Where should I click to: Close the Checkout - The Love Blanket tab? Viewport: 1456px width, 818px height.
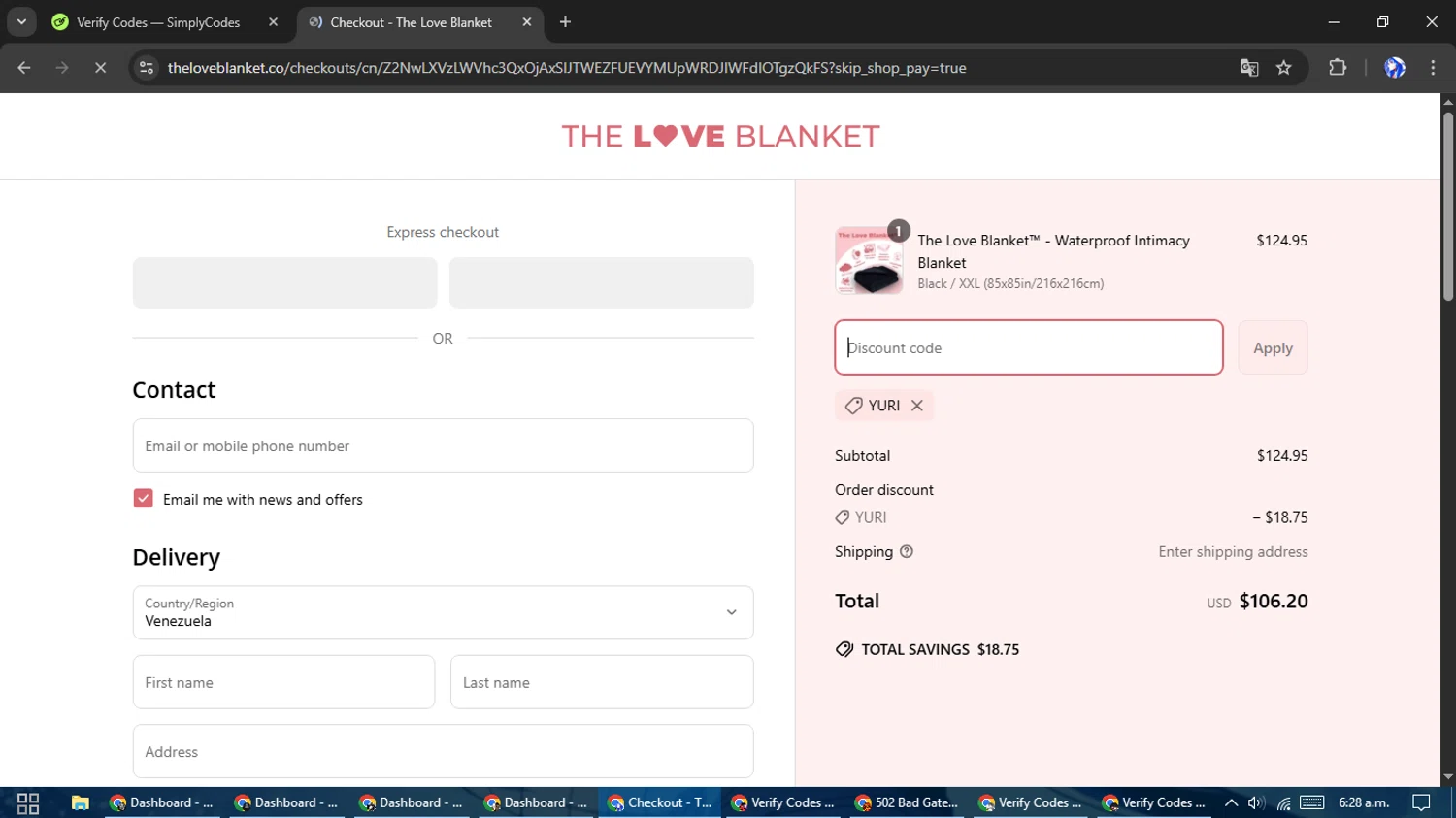[527, 22]
